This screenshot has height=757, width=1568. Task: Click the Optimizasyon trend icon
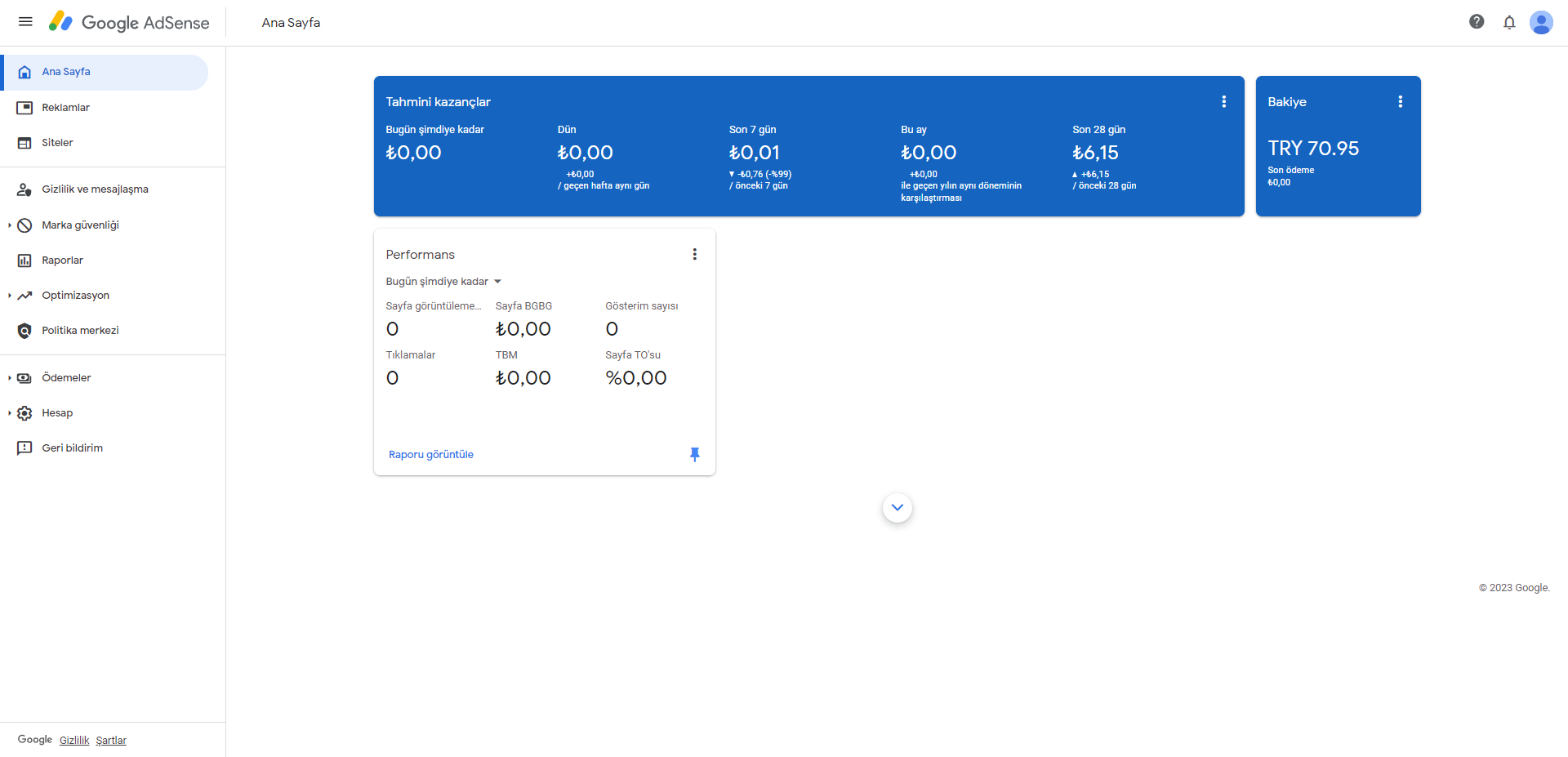(x=24, y=296)
